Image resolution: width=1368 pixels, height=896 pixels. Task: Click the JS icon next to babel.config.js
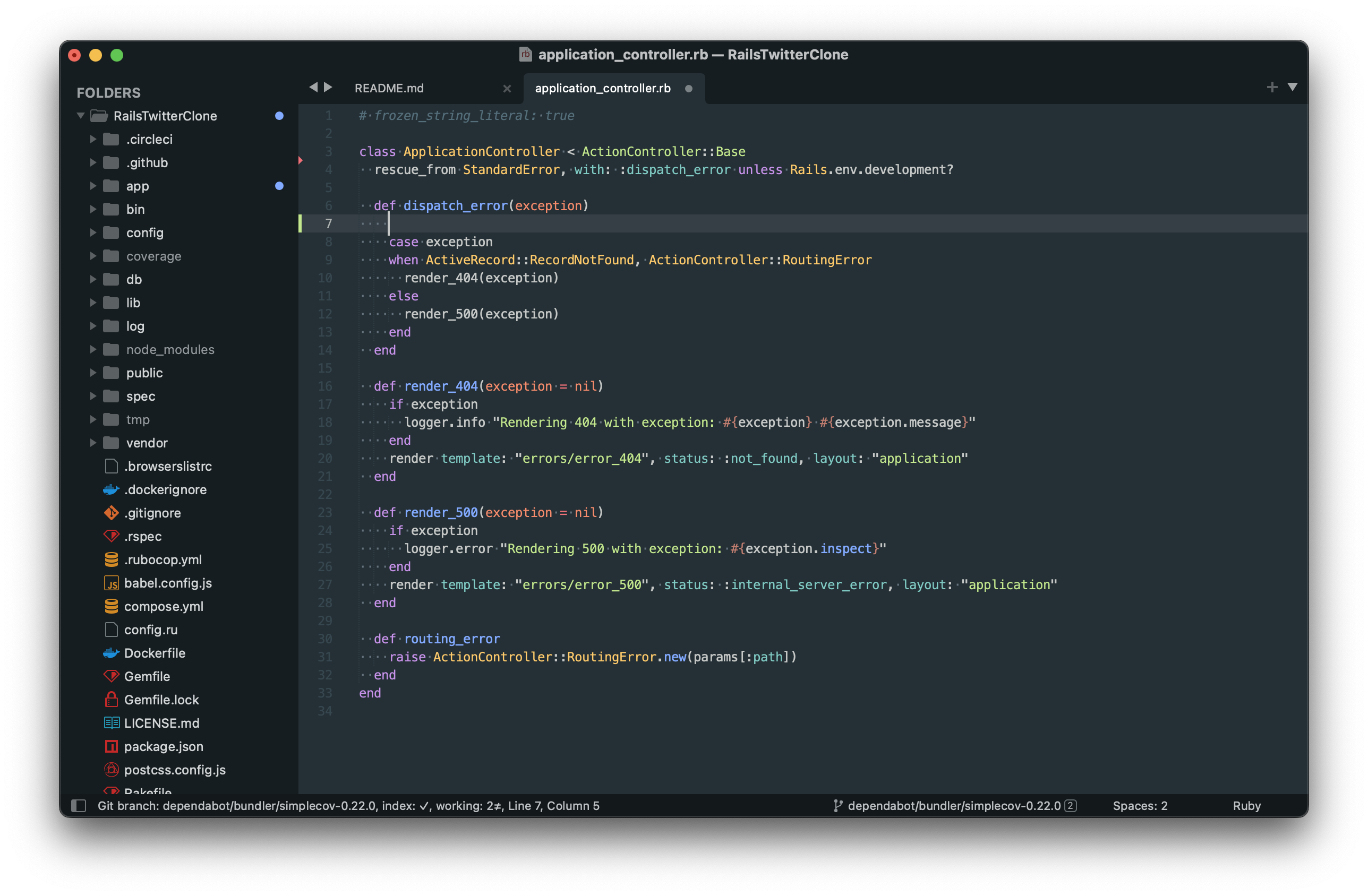tap(111, 583)
